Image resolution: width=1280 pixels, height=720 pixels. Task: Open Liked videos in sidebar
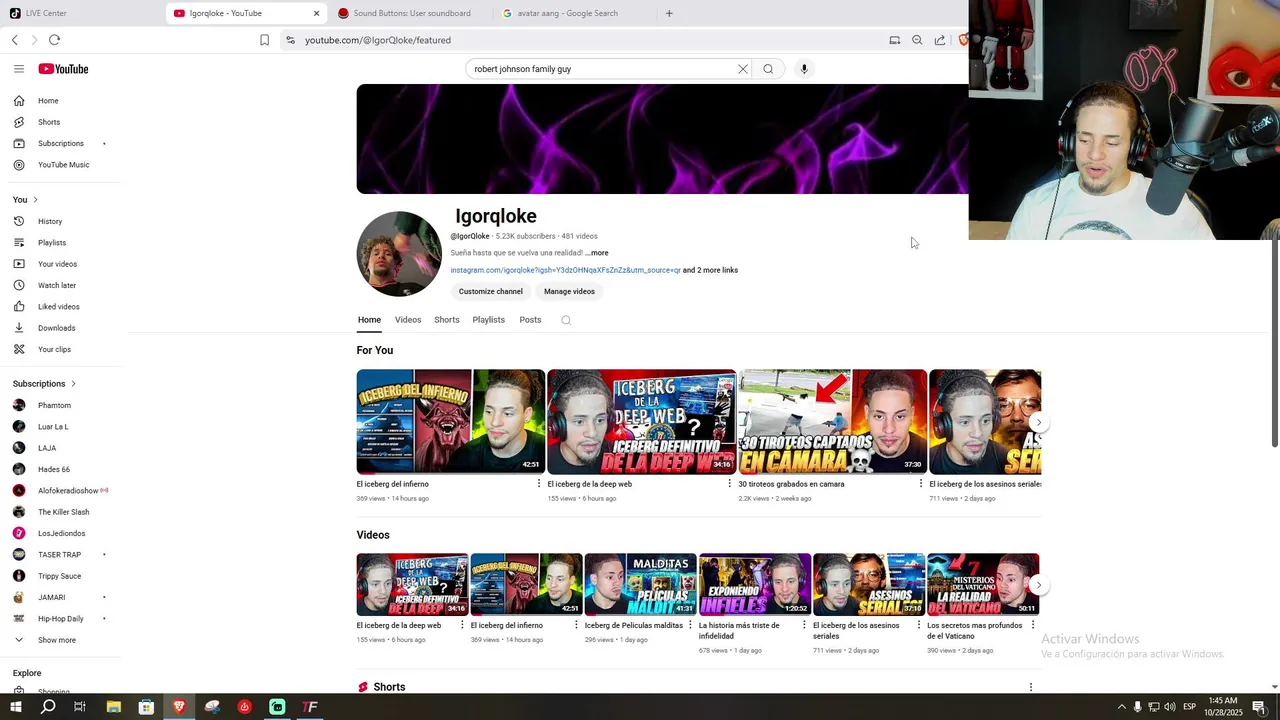pos(60,307)
